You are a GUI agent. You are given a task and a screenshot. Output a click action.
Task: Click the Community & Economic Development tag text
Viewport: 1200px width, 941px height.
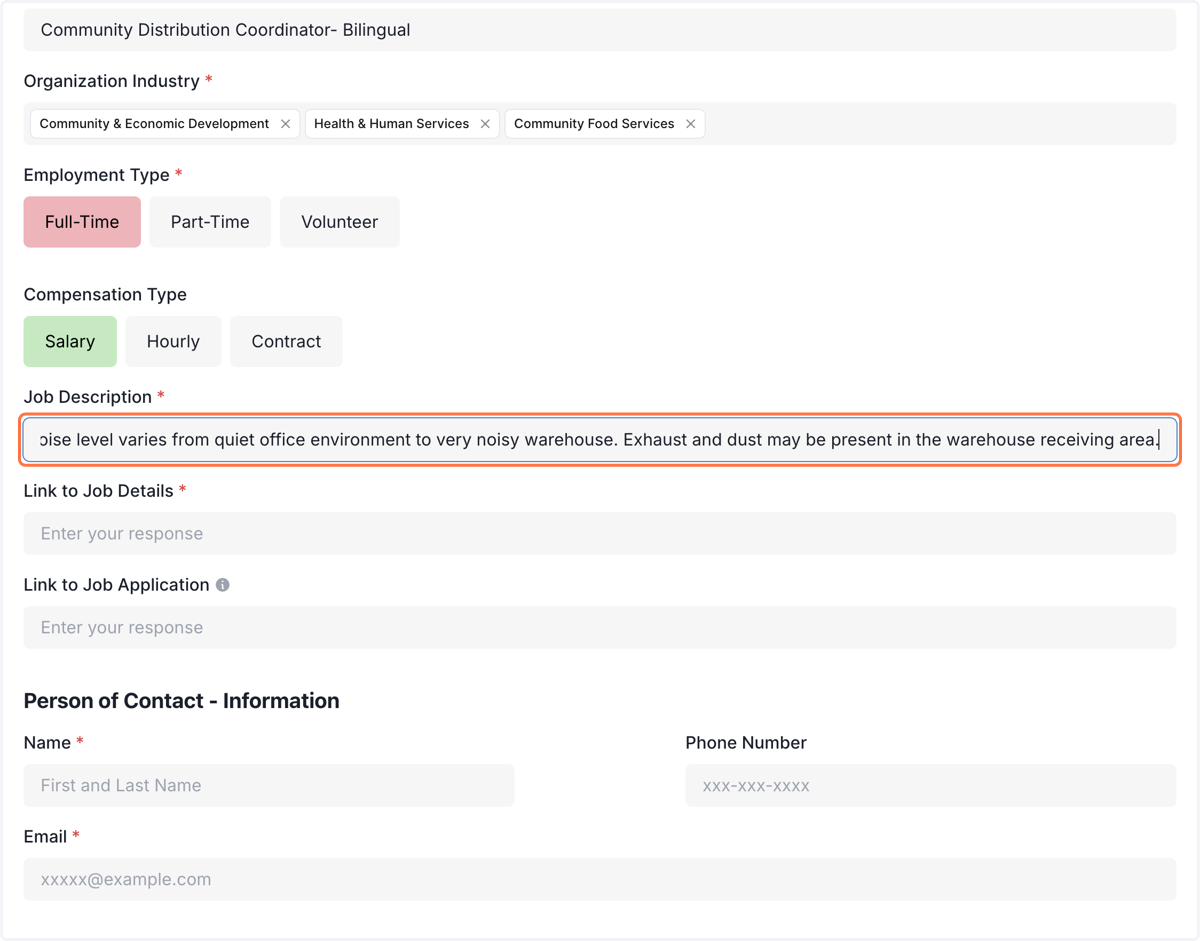pyautogui.click(x=154, y=124)
